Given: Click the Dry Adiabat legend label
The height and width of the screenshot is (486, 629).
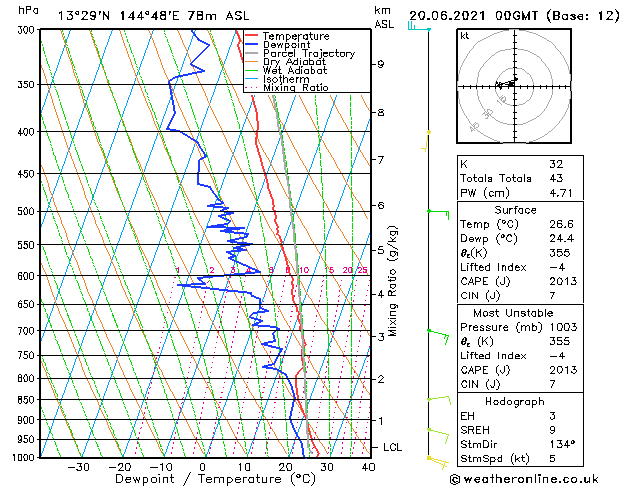Looking at the screenshot, I should tap(294, 62).
